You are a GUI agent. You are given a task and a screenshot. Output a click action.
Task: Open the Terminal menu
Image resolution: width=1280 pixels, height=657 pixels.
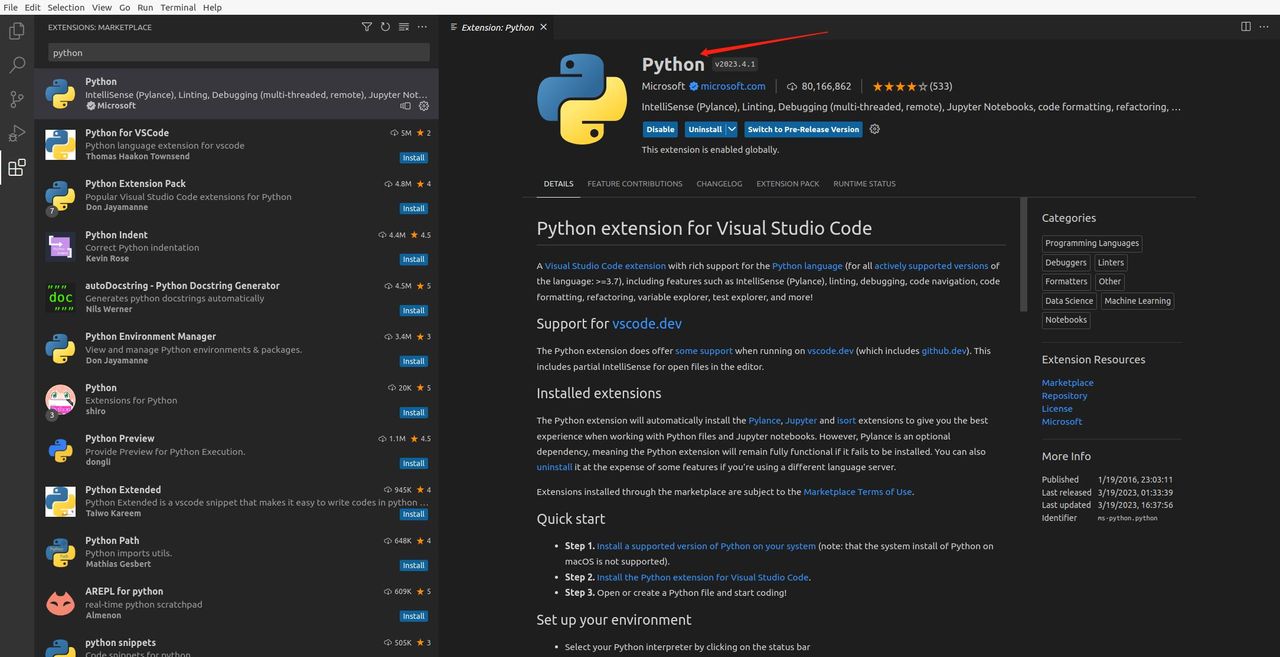[178, 7]
